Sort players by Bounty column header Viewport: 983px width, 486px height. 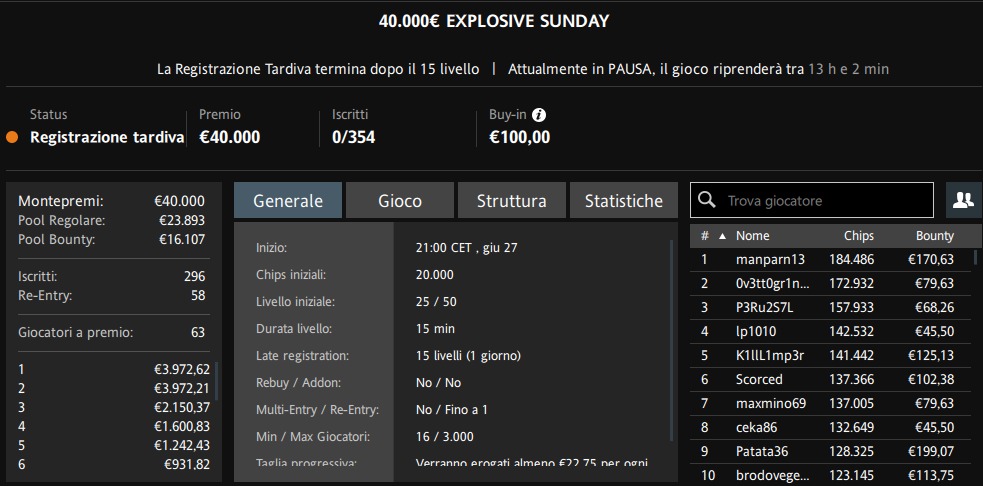point(935,236)
